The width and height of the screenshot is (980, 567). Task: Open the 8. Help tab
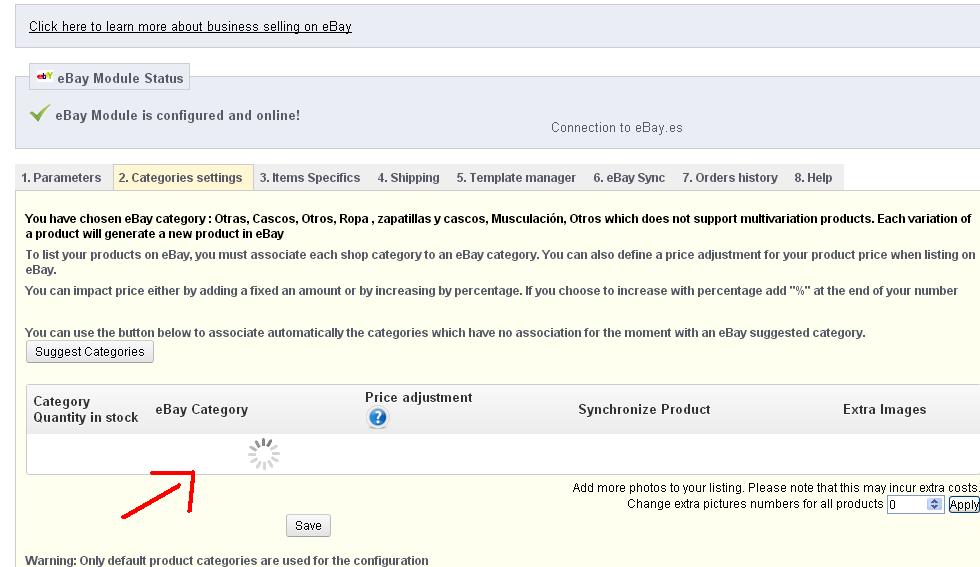[813, 178]
